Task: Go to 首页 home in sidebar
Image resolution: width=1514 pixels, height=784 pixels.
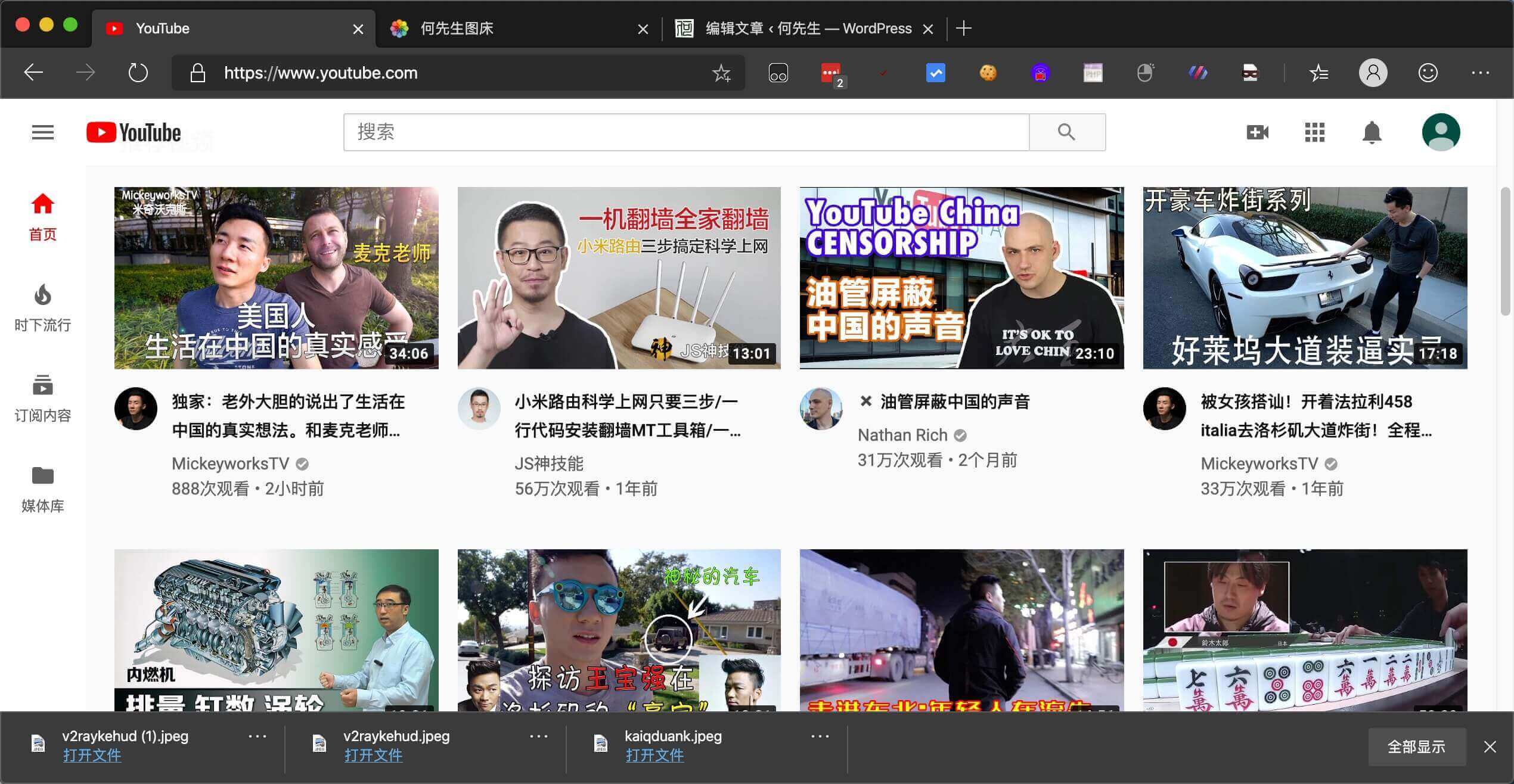Action: click(x=42, y=217)
